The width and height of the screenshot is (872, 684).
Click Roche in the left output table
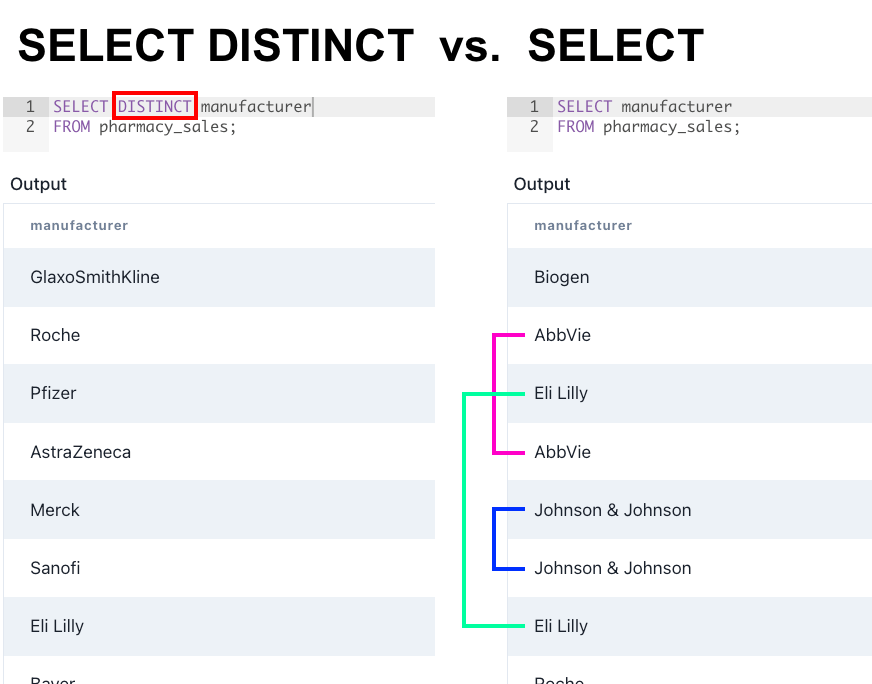55,335
